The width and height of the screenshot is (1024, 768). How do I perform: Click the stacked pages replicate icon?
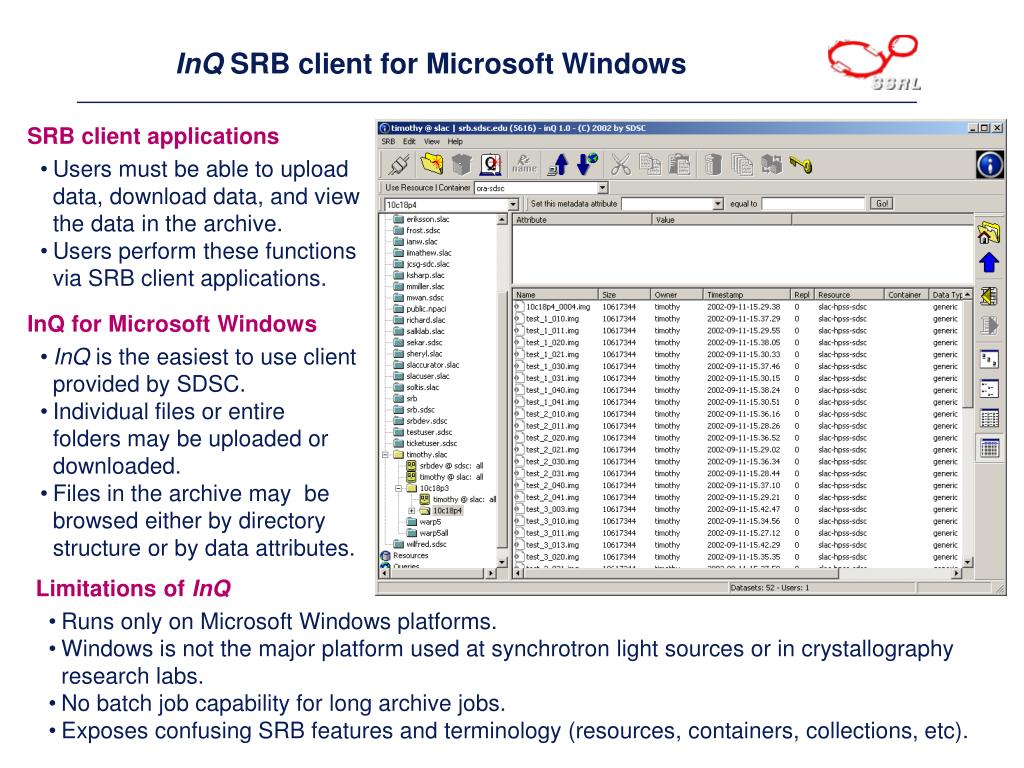[742, 165]
